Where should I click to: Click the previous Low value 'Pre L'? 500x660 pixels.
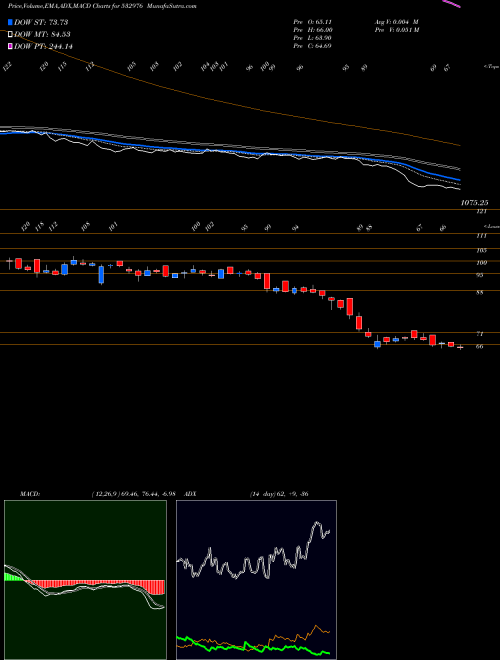pos(313,38)
